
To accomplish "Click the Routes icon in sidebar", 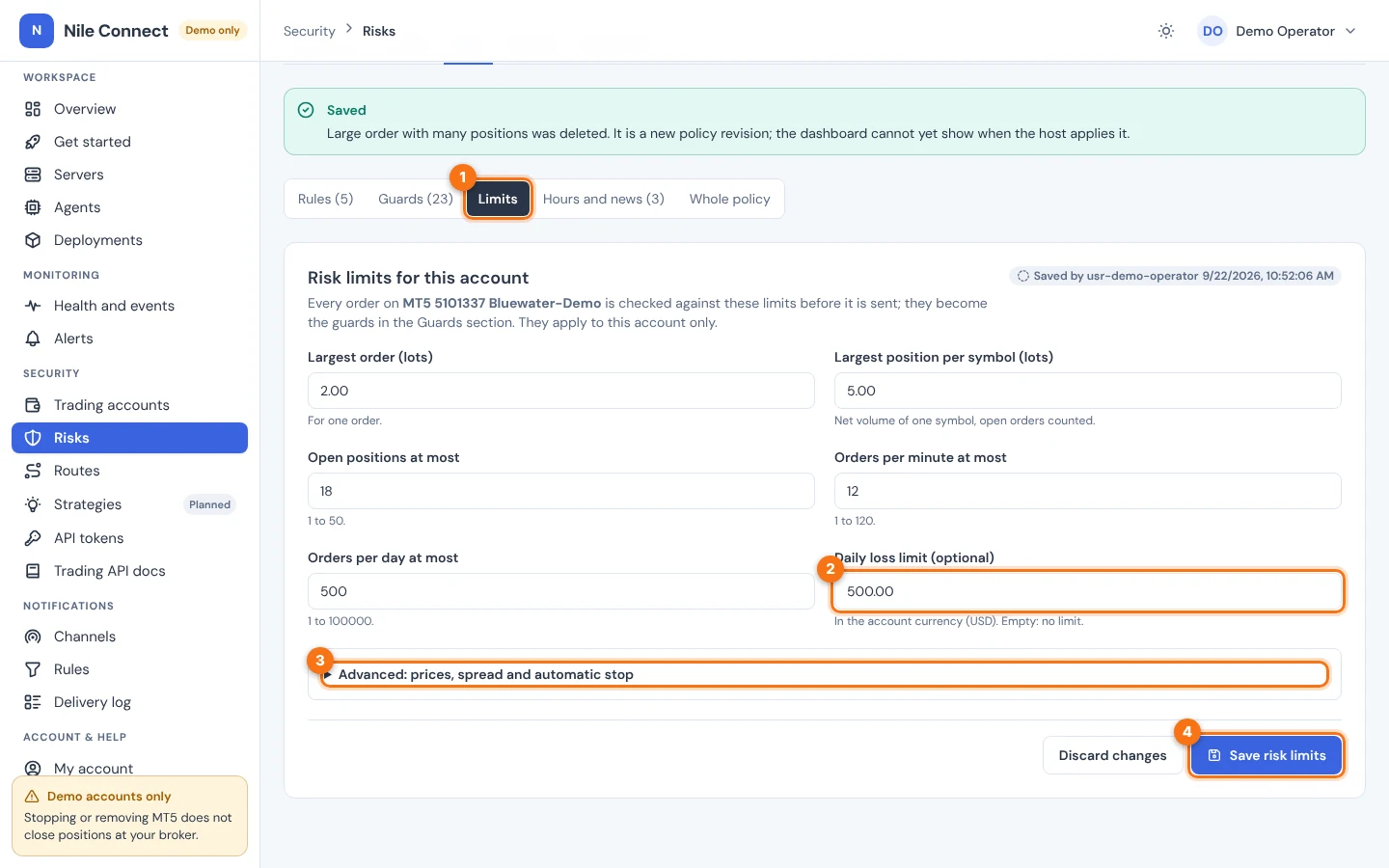I will [x=33, y=471].
